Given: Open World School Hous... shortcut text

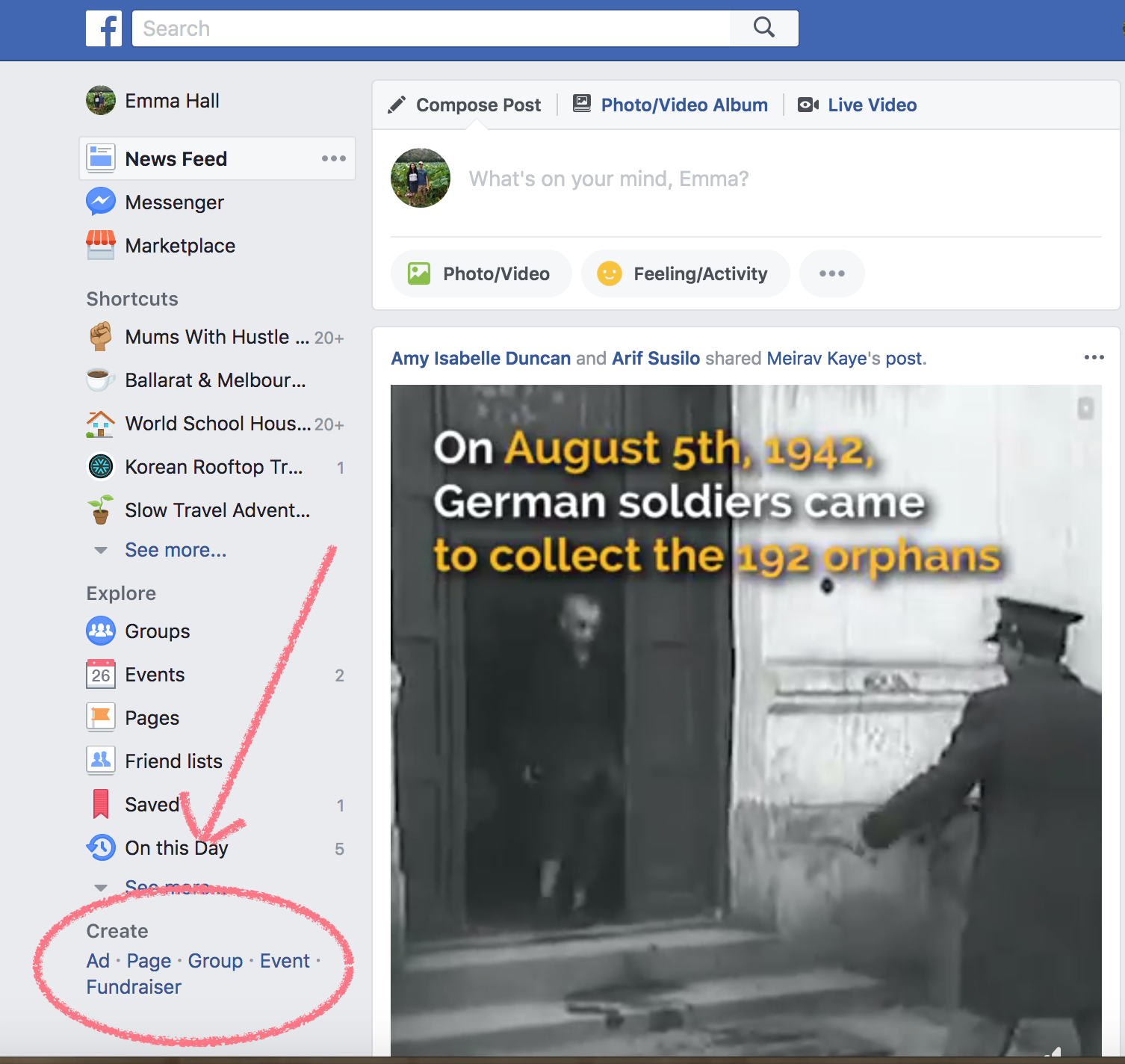Looking at the screenshot, I should pos(217,423).
